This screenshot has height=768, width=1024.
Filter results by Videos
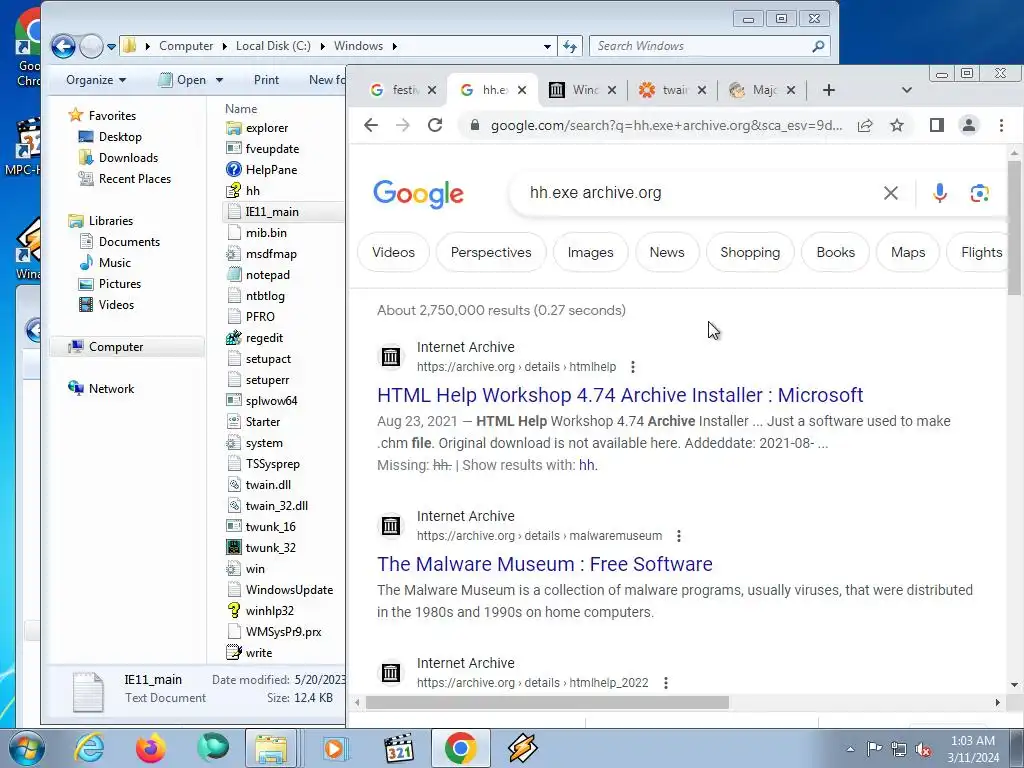click(x=393, y=253)
